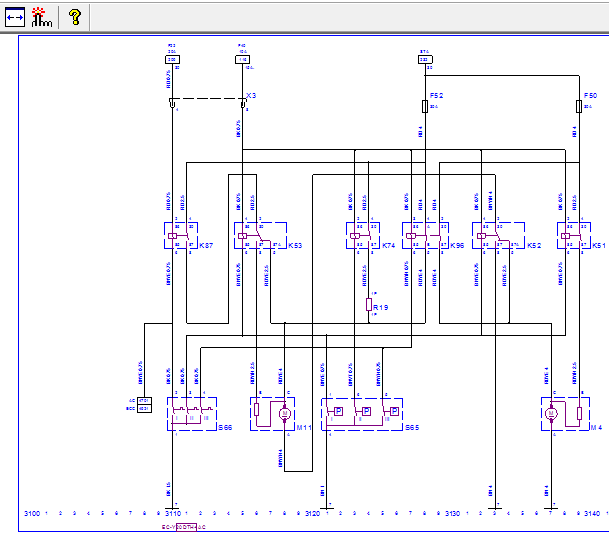Click the M11 label text
The width and height of the screenshot is (609, 540).
(304, 427)
